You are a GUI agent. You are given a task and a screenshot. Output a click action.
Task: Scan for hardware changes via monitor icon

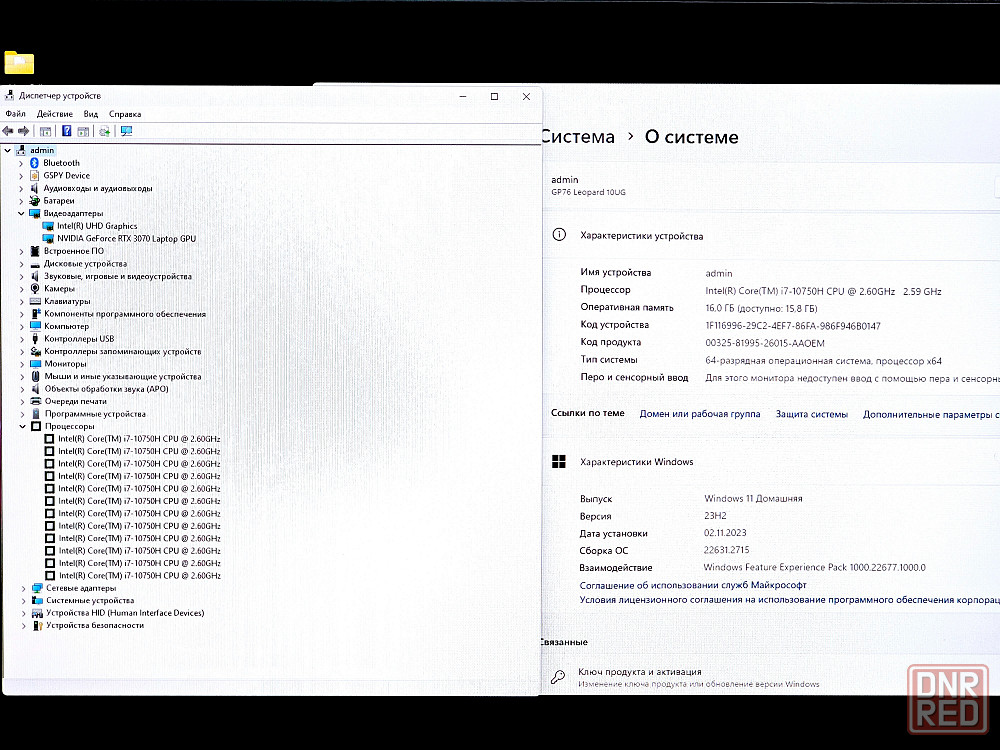pos(126,131)
